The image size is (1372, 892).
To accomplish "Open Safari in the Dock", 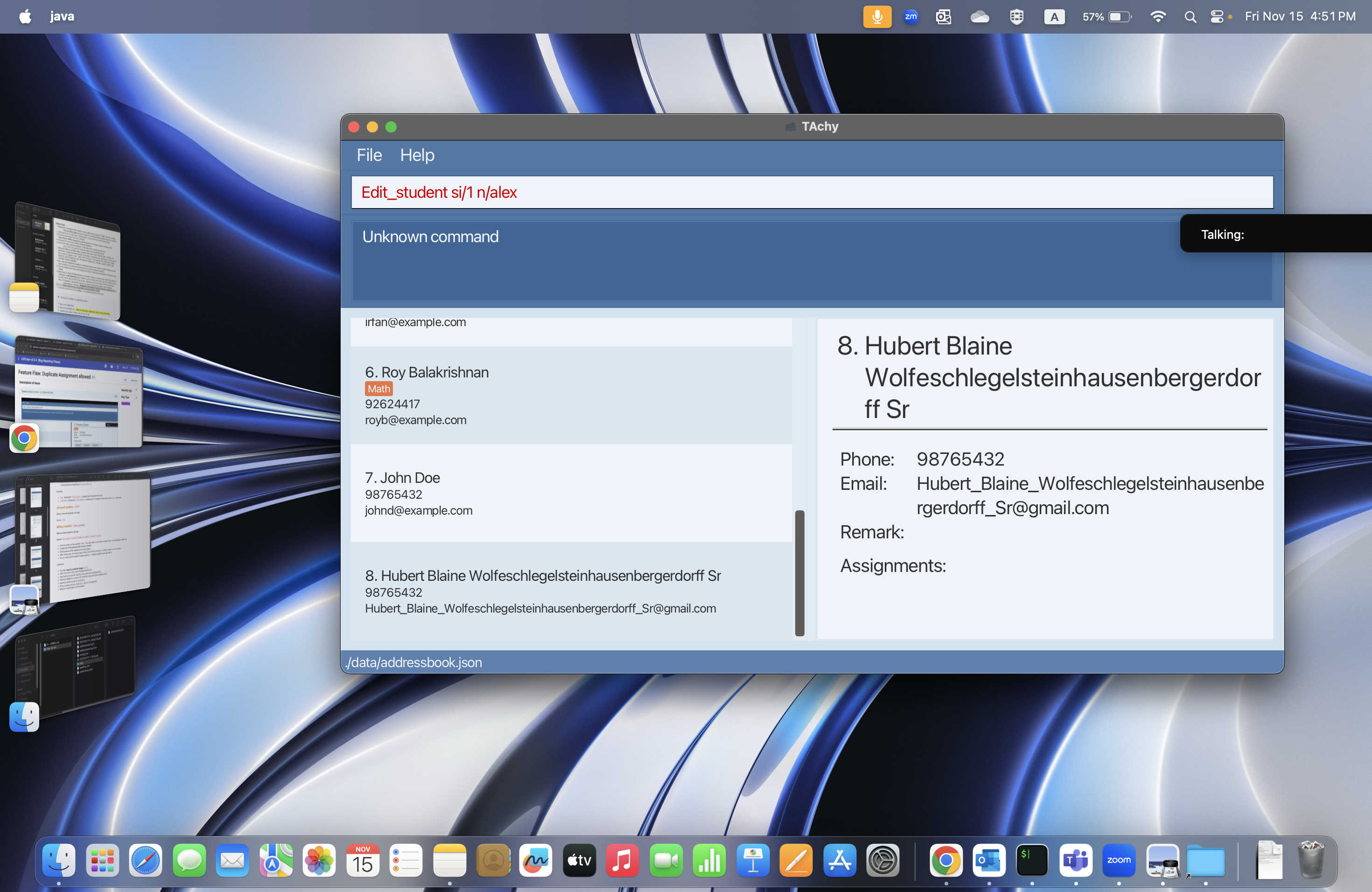I will (145, 860).
